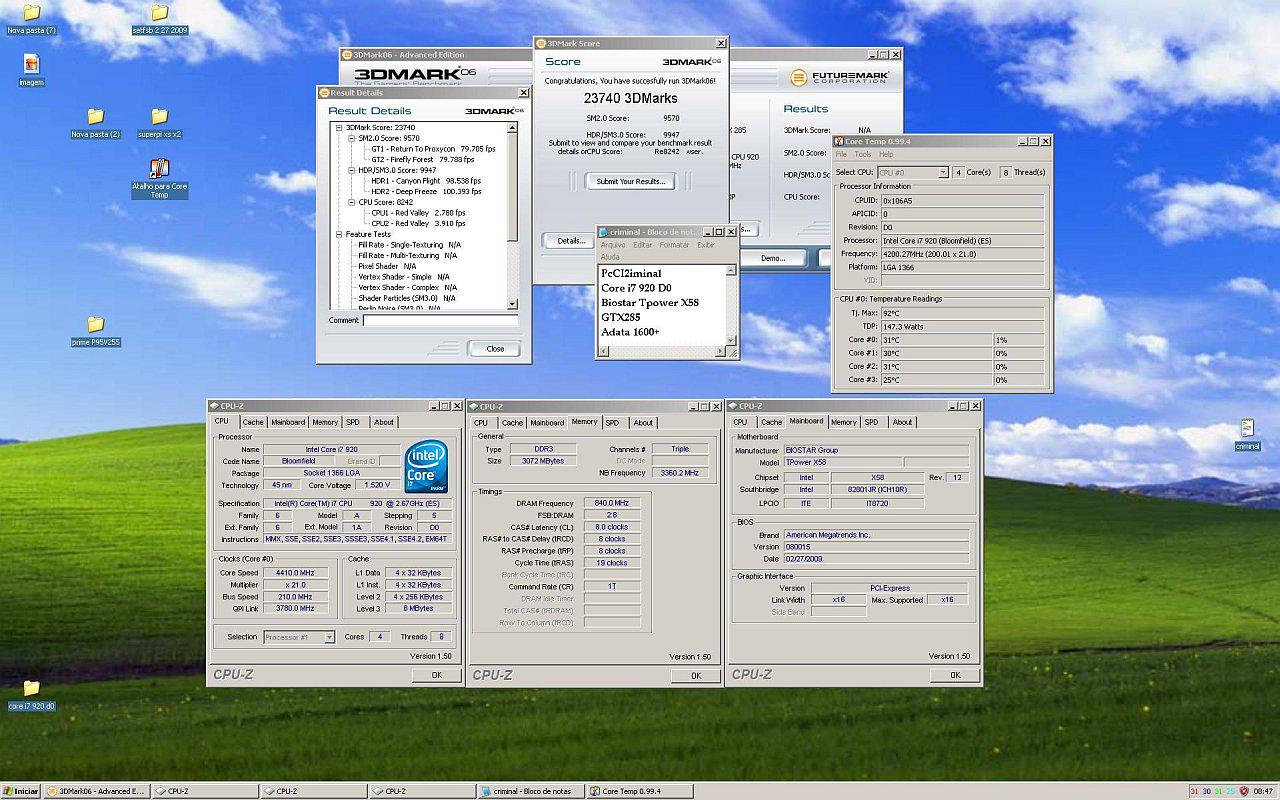
Task: Click the GTX285 line in notepad
Action: click(x=621, y=317)
